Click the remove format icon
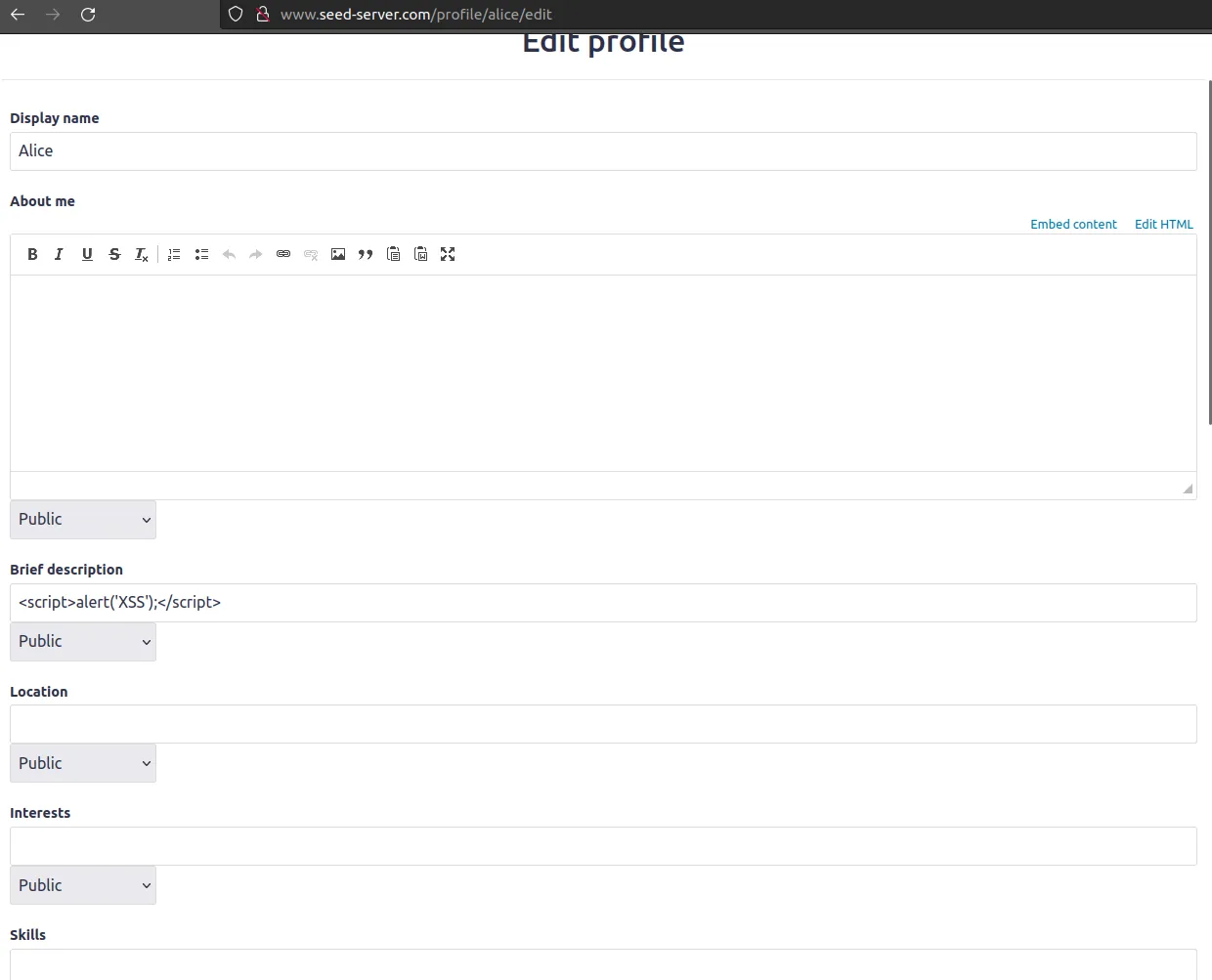The image size is (1212, 980). point(142,254)
